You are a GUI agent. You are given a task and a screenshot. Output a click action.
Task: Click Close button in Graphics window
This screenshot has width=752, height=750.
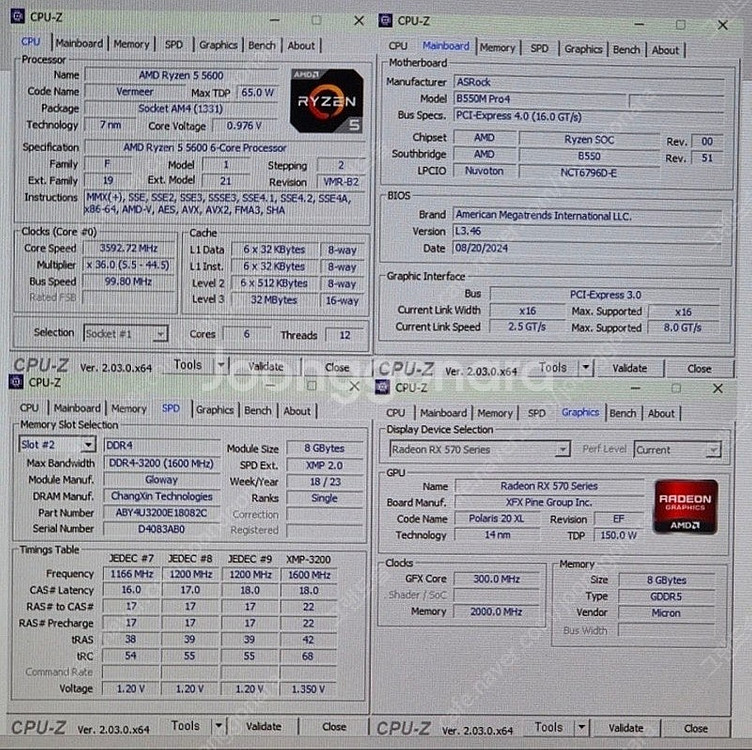point(696,728)
